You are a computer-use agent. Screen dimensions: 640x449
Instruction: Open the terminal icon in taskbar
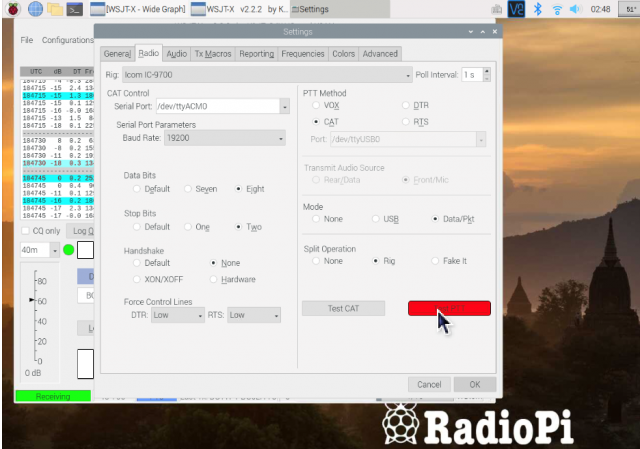click(74, 9)
